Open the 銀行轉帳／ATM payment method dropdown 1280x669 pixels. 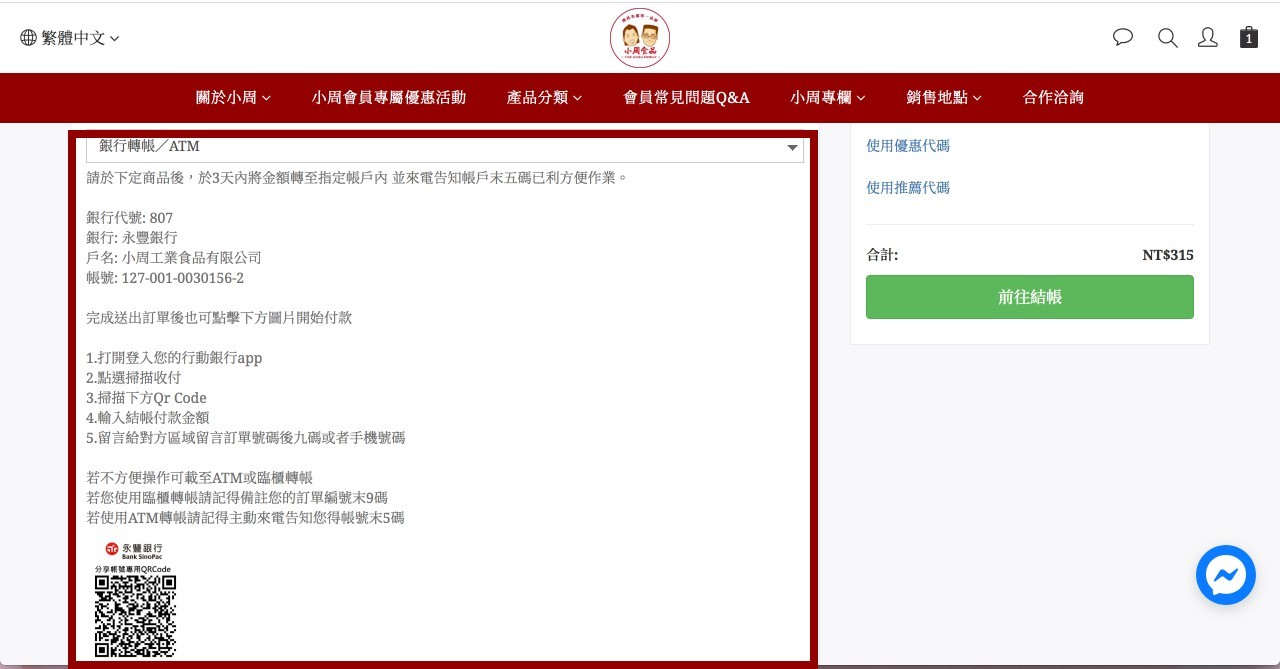(x=445, y=147)
